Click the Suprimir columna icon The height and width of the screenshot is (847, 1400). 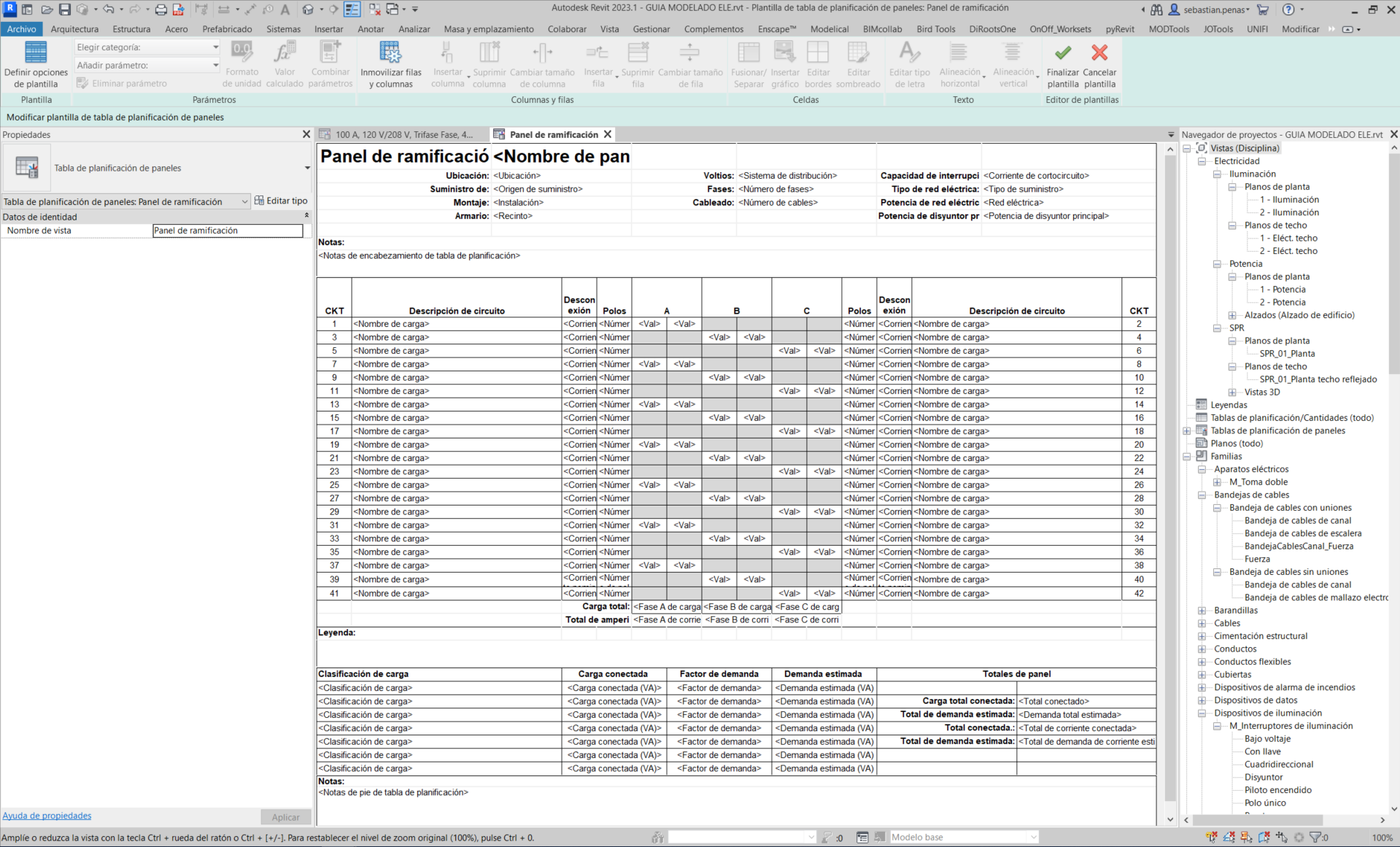(489, 52)
